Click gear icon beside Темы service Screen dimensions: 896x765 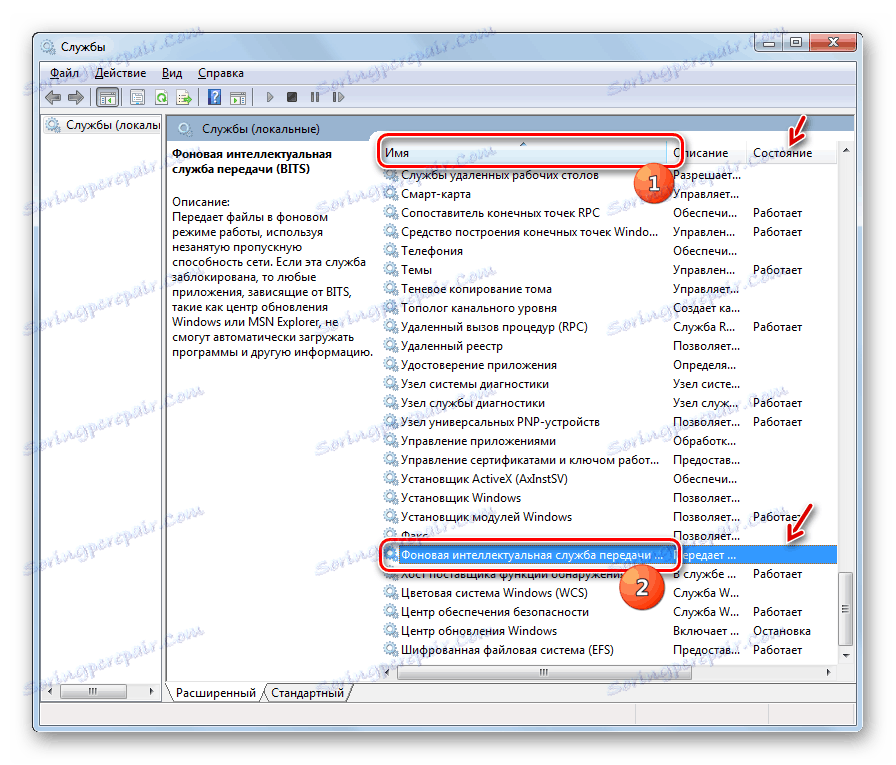[x=391, y=269]
